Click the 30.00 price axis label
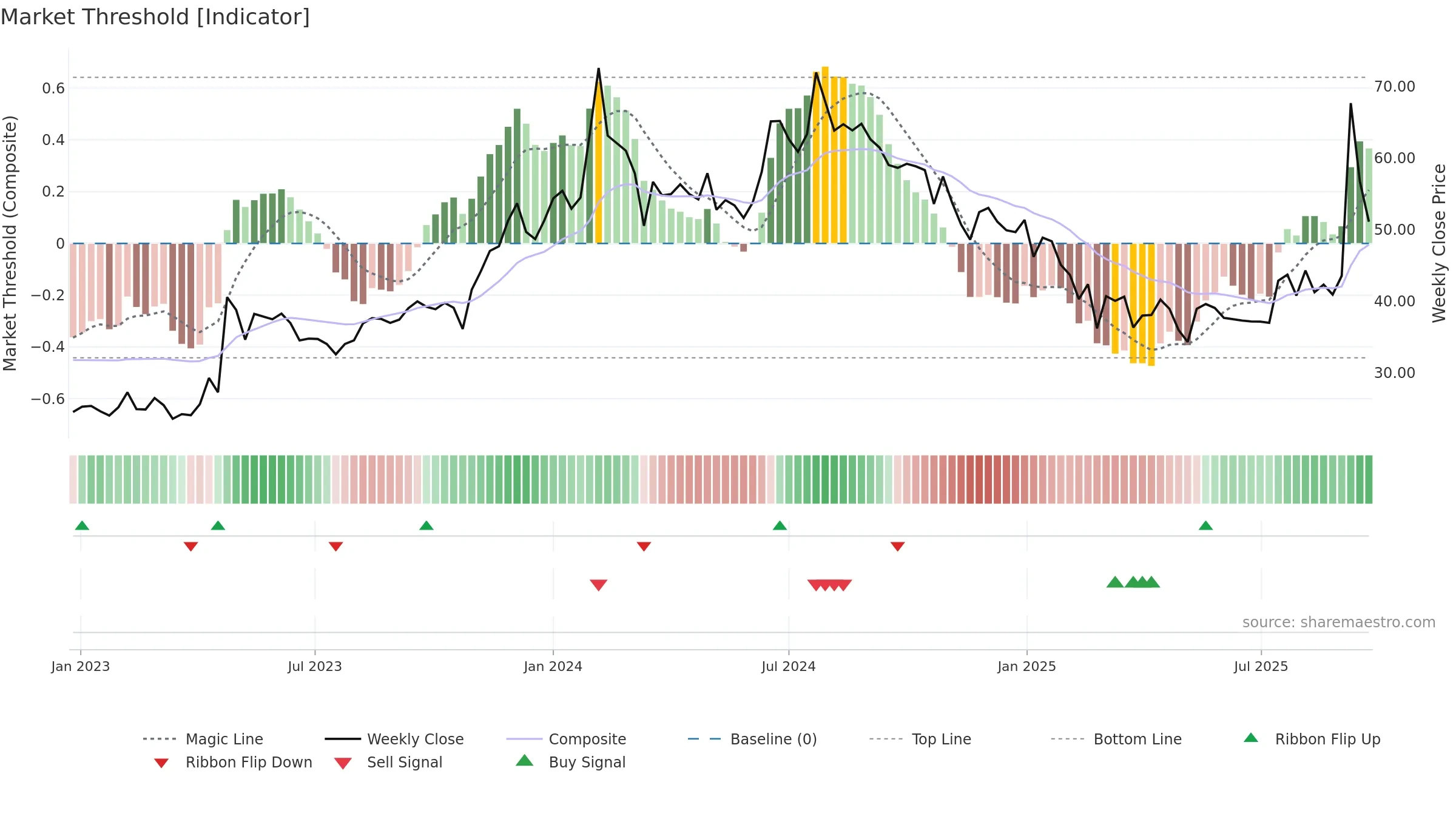1456x819 pixels. [x=1395, y=373]
